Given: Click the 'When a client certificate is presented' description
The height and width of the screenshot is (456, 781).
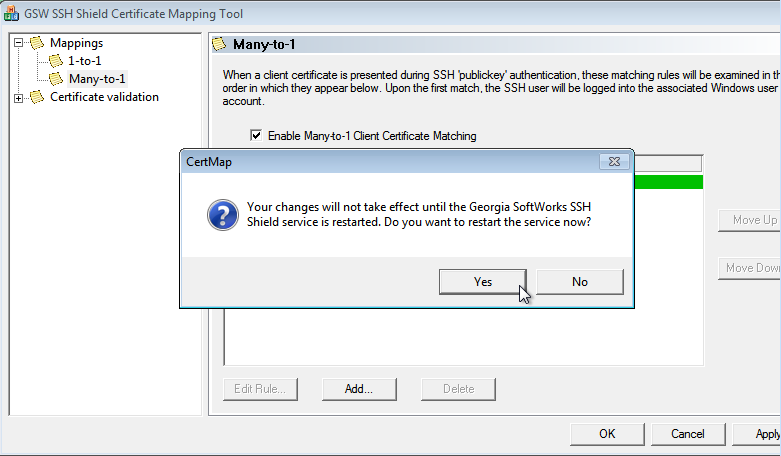Looking at the screenshot, I should coord(501,88).
